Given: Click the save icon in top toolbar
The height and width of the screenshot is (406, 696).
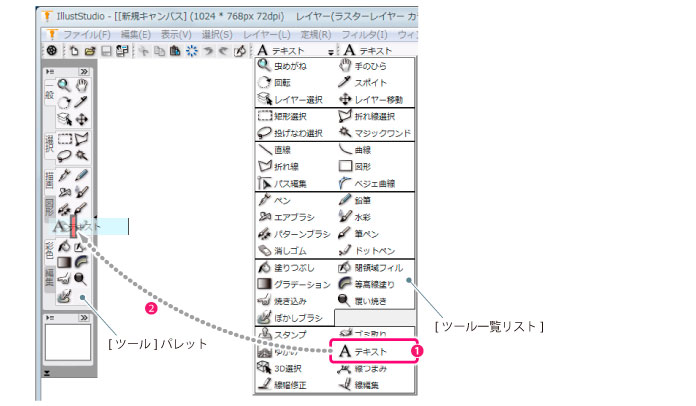Looking at the screenshot, I should (x=106, y=50).
